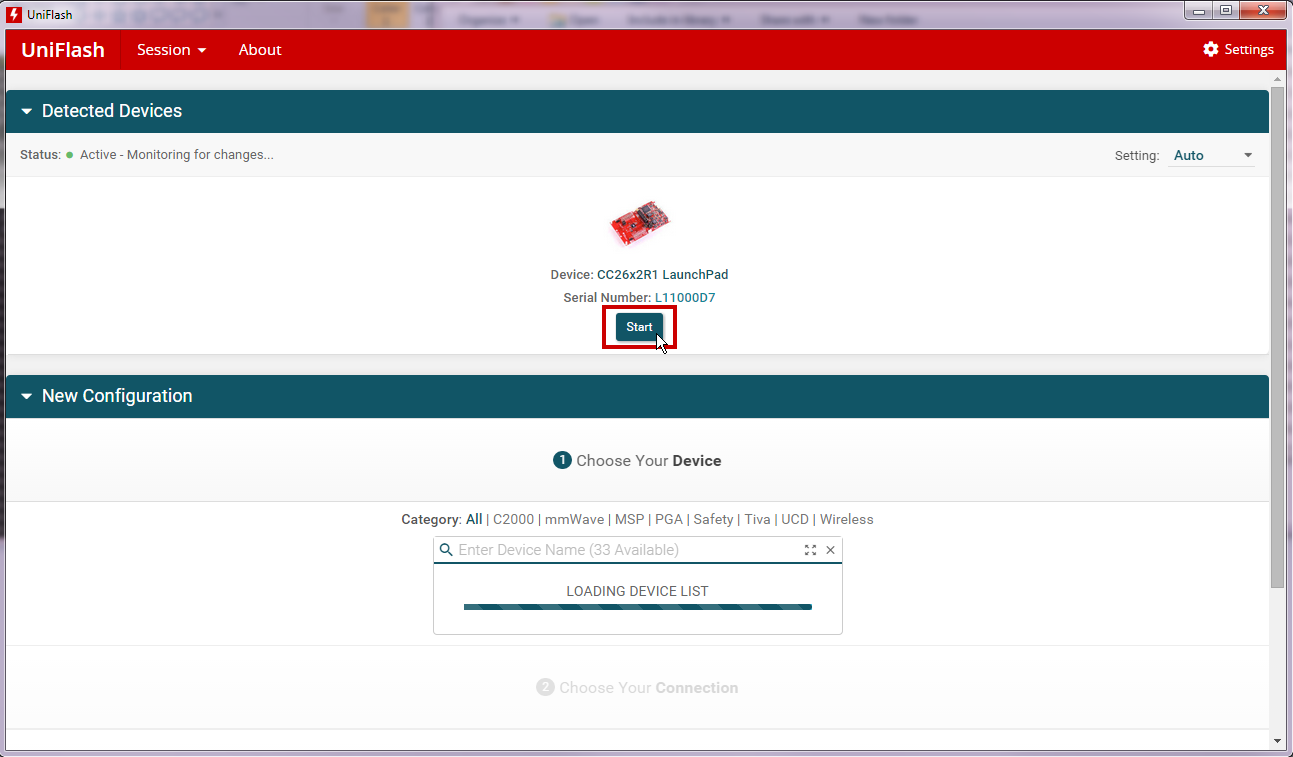Click inside the Enter Device Name field
The image size is (1293, 757).
tap(600, 550)
